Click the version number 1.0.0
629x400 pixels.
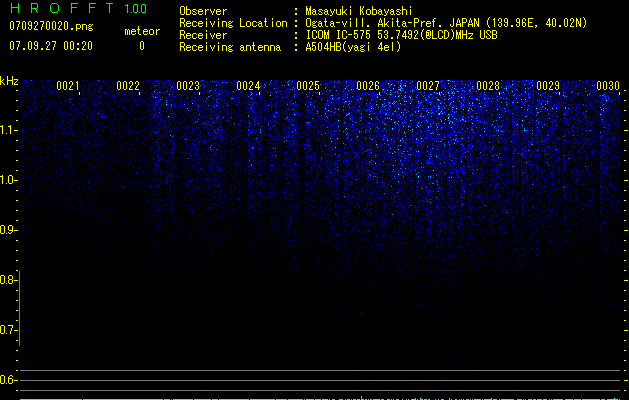point(136,9)
